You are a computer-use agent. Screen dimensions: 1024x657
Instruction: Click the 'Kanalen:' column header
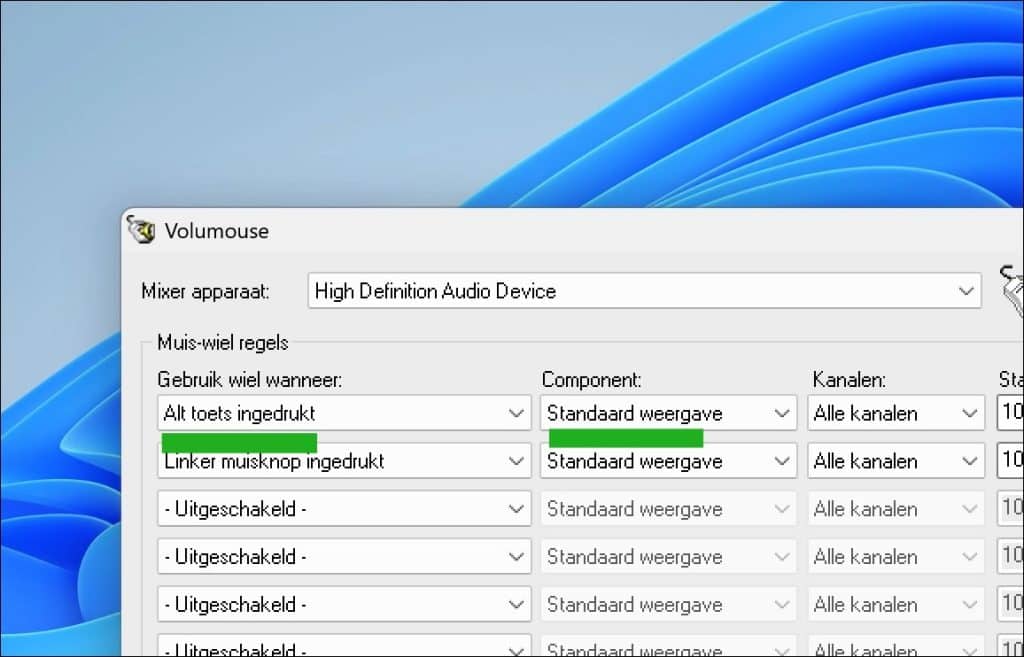point(849,379)
